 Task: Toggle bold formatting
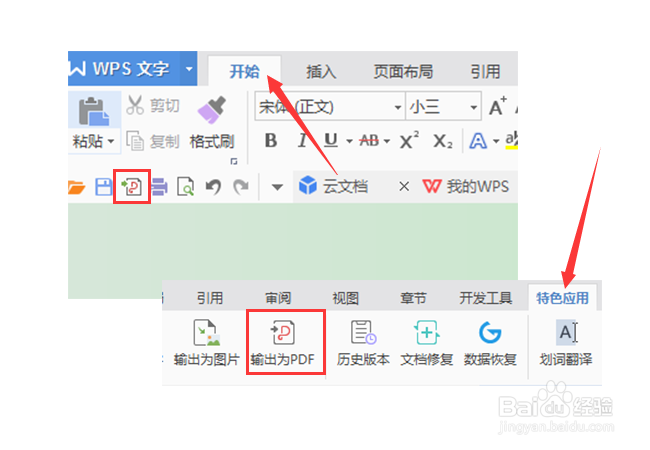271,140
